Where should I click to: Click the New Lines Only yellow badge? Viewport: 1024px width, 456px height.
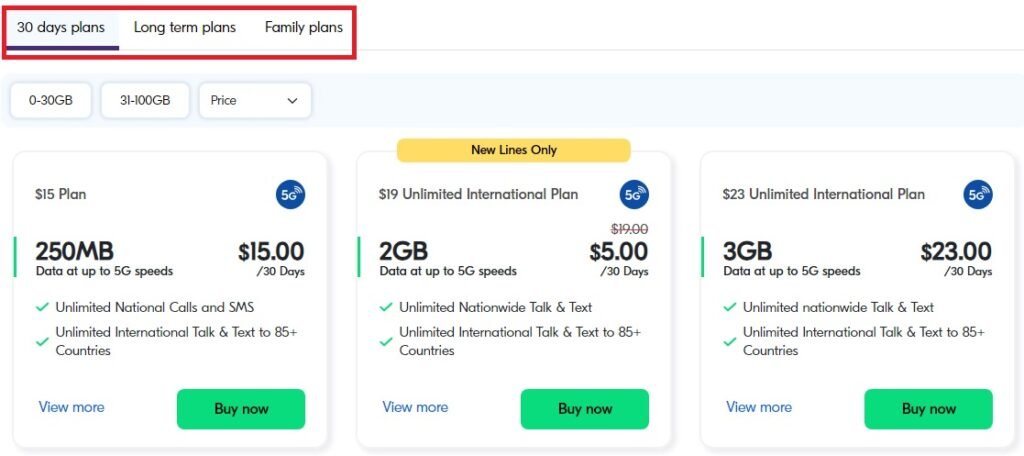514,150
